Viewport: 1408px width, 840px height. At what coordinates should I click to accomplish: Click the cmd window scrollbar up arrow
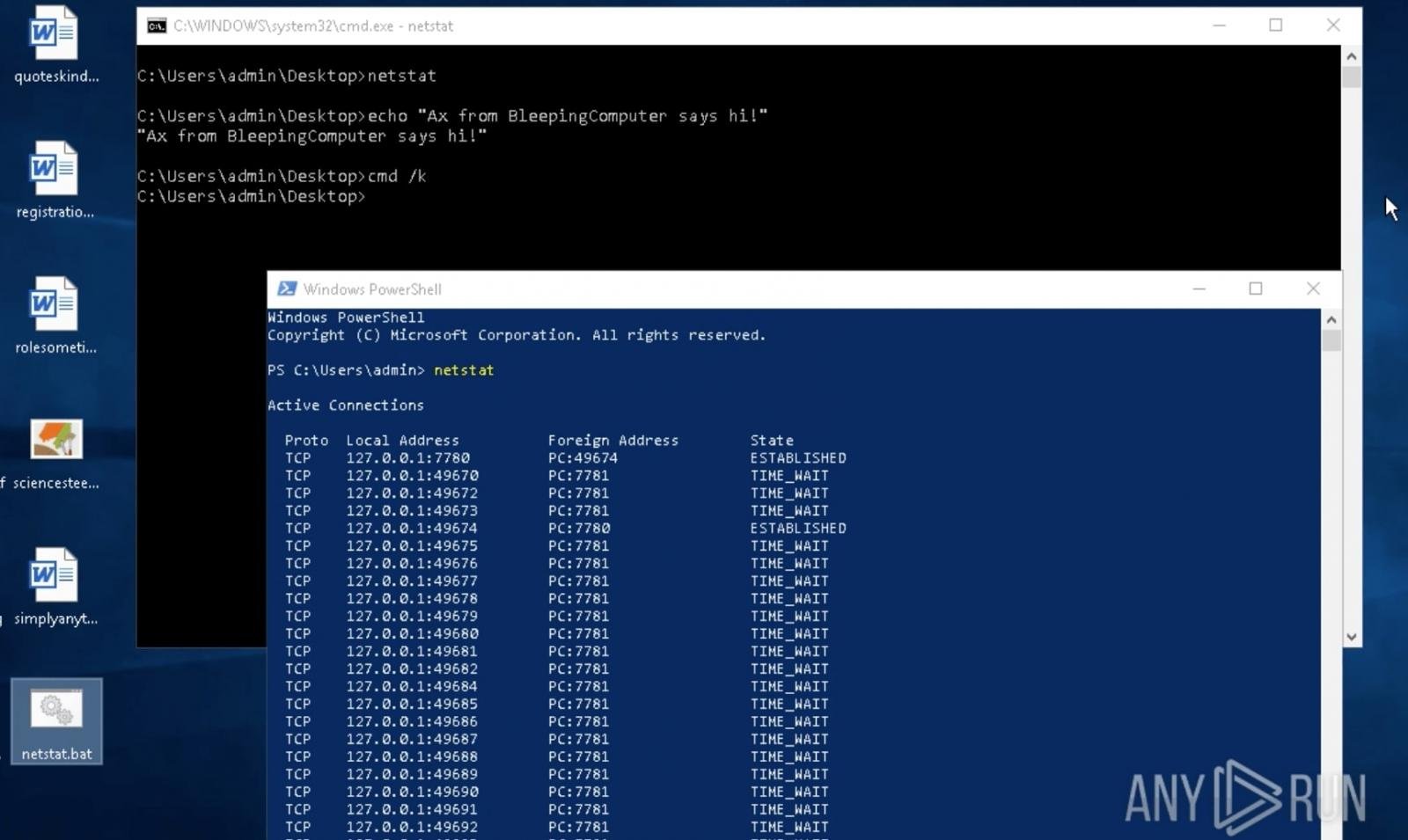point(1352,56)
